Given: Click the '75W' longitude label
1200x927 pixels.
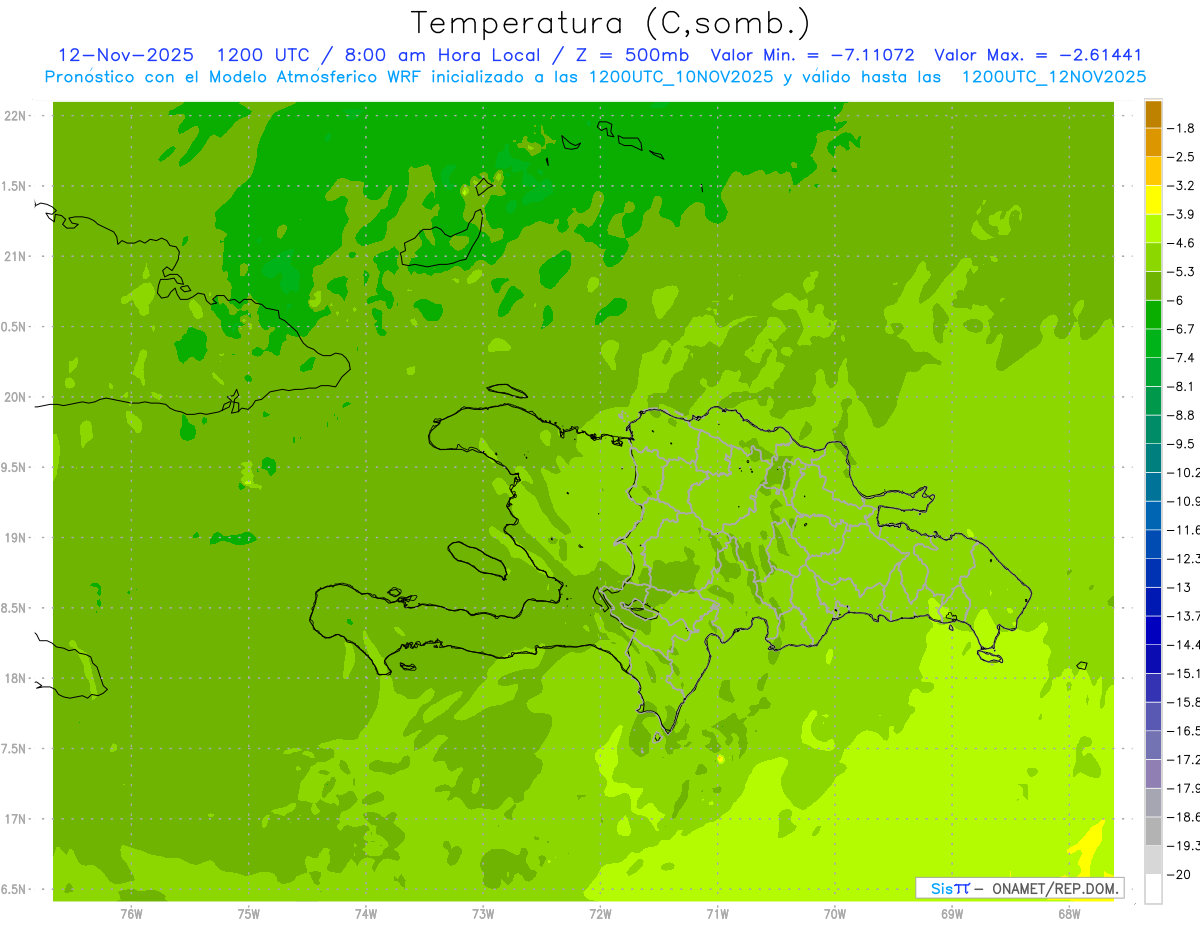Looking at the screenshot, I should click(x=249, y=913).
